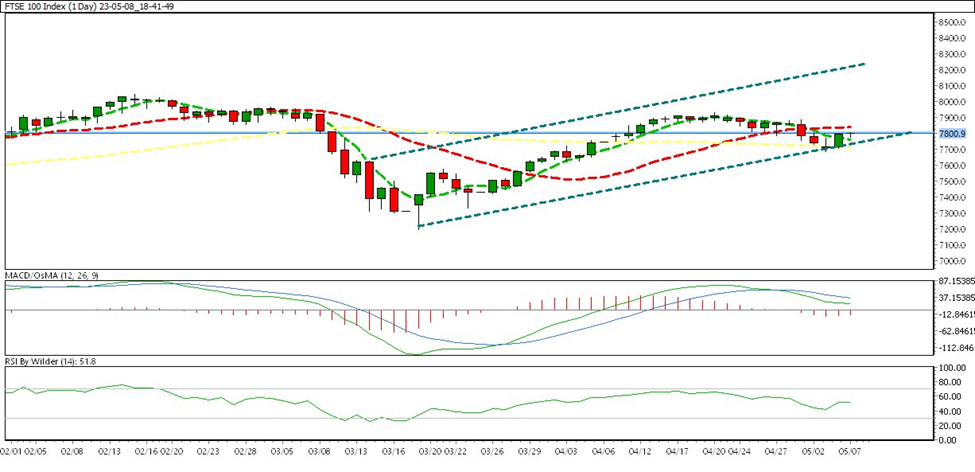This screenshot has height=472, width=975.
Task: Click the 04/24 date axis label
Action: [738, 450]
